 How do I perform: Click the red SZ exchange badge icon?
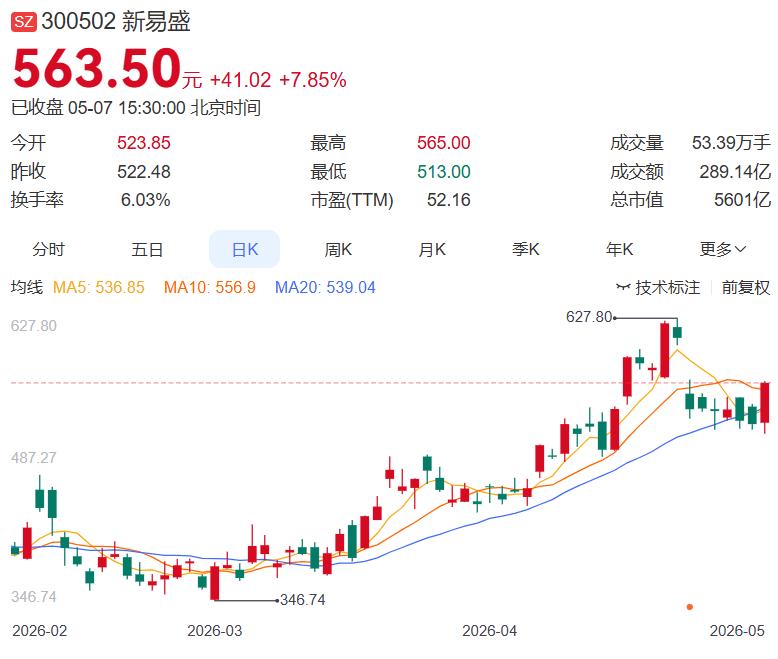point(24,22)
